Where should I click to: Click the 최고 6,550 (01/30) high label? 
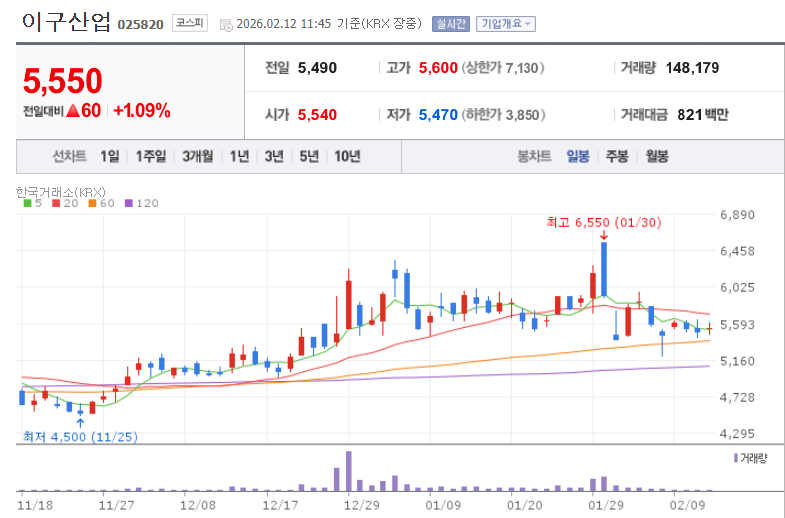[x=604, y=222]
